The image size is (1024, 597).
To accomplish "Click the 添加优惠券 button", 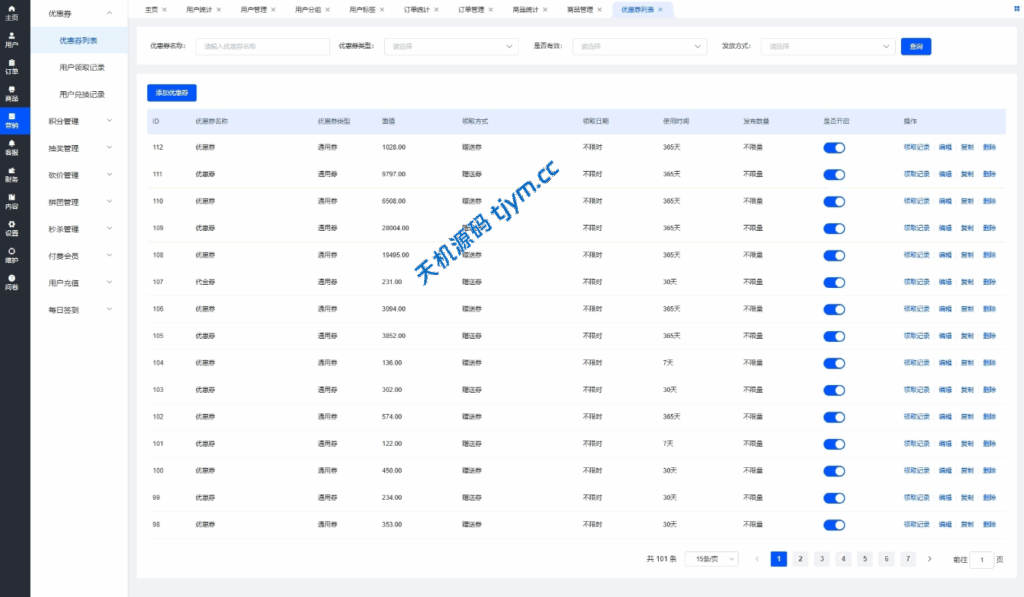I will tap(172, 92).
